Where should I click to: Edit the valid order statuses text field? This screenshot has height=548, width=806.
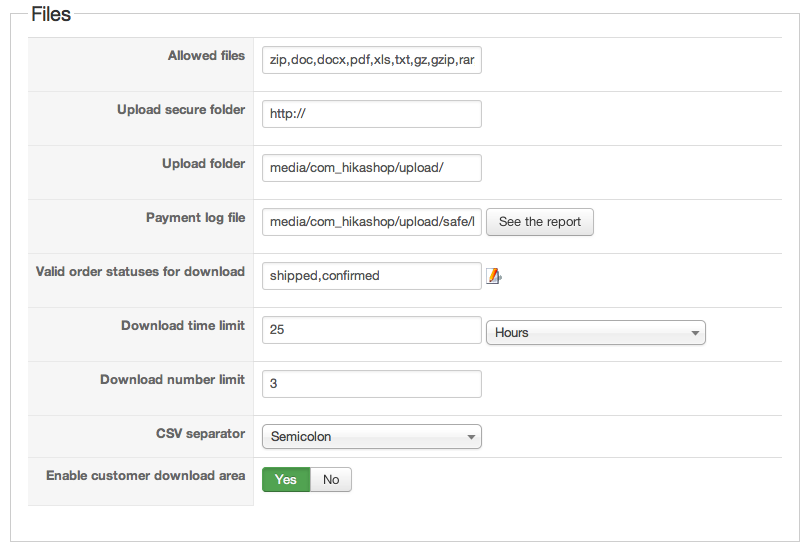tap(371, 276)
